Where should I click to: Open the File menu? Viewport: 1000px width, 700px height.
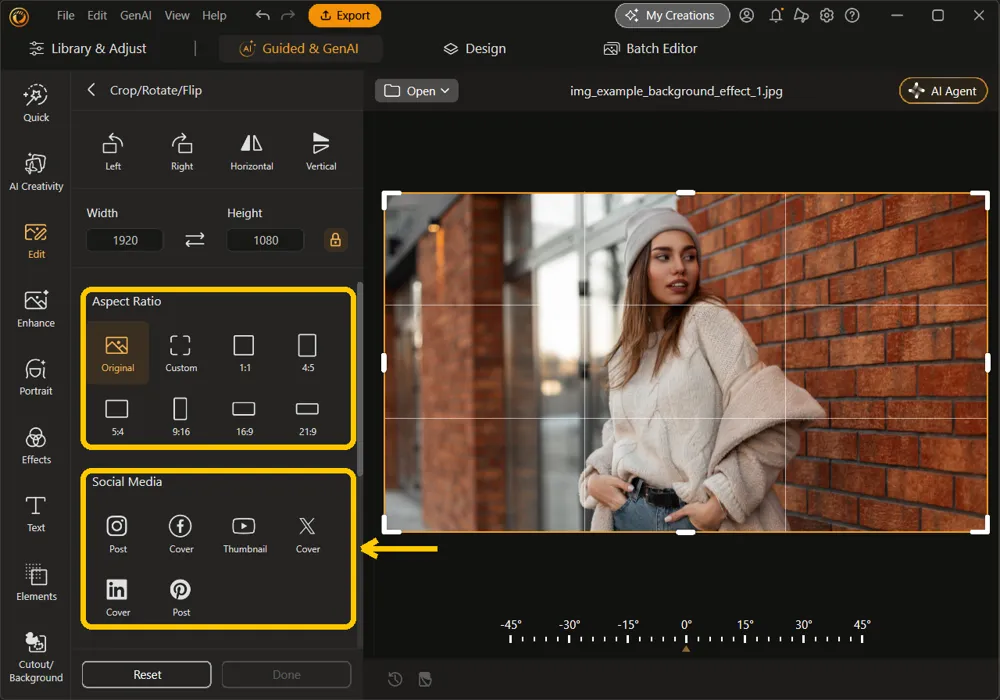65,15
